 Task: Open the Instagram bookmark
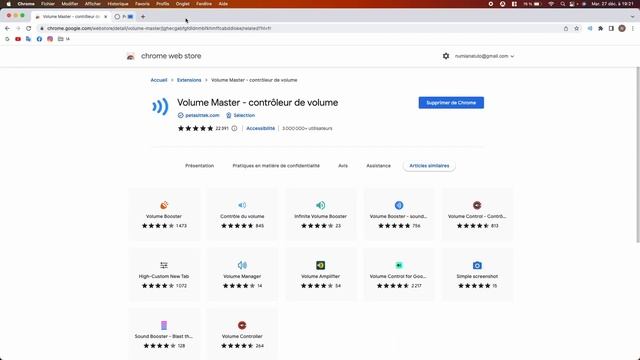tap(50, 39)
